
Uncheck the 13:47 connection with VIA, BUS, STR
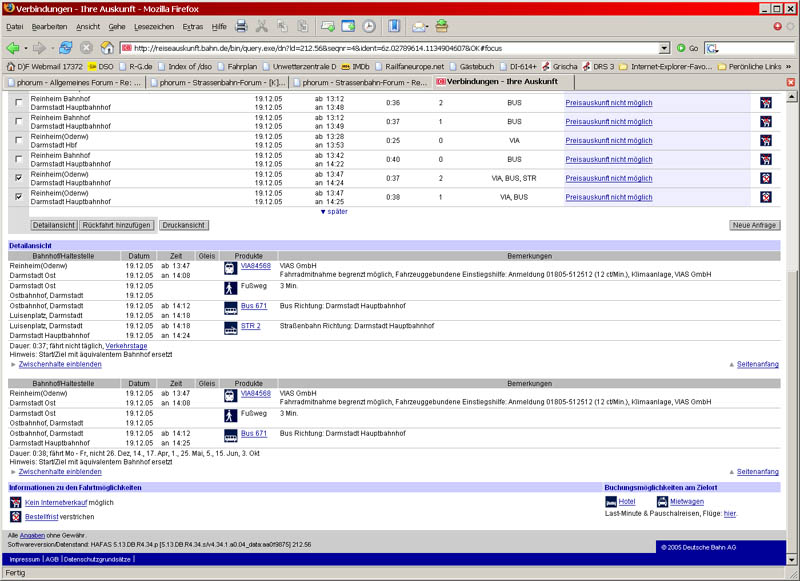coord(18,178)
